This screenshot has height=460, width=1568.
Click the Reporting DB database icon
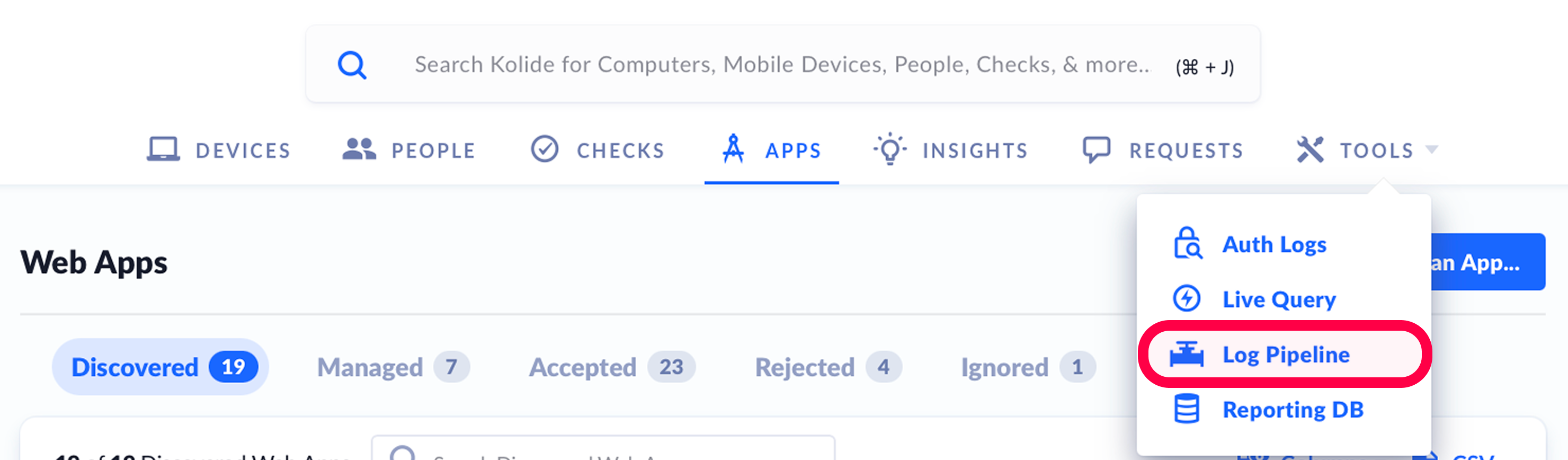(1187, 409)
